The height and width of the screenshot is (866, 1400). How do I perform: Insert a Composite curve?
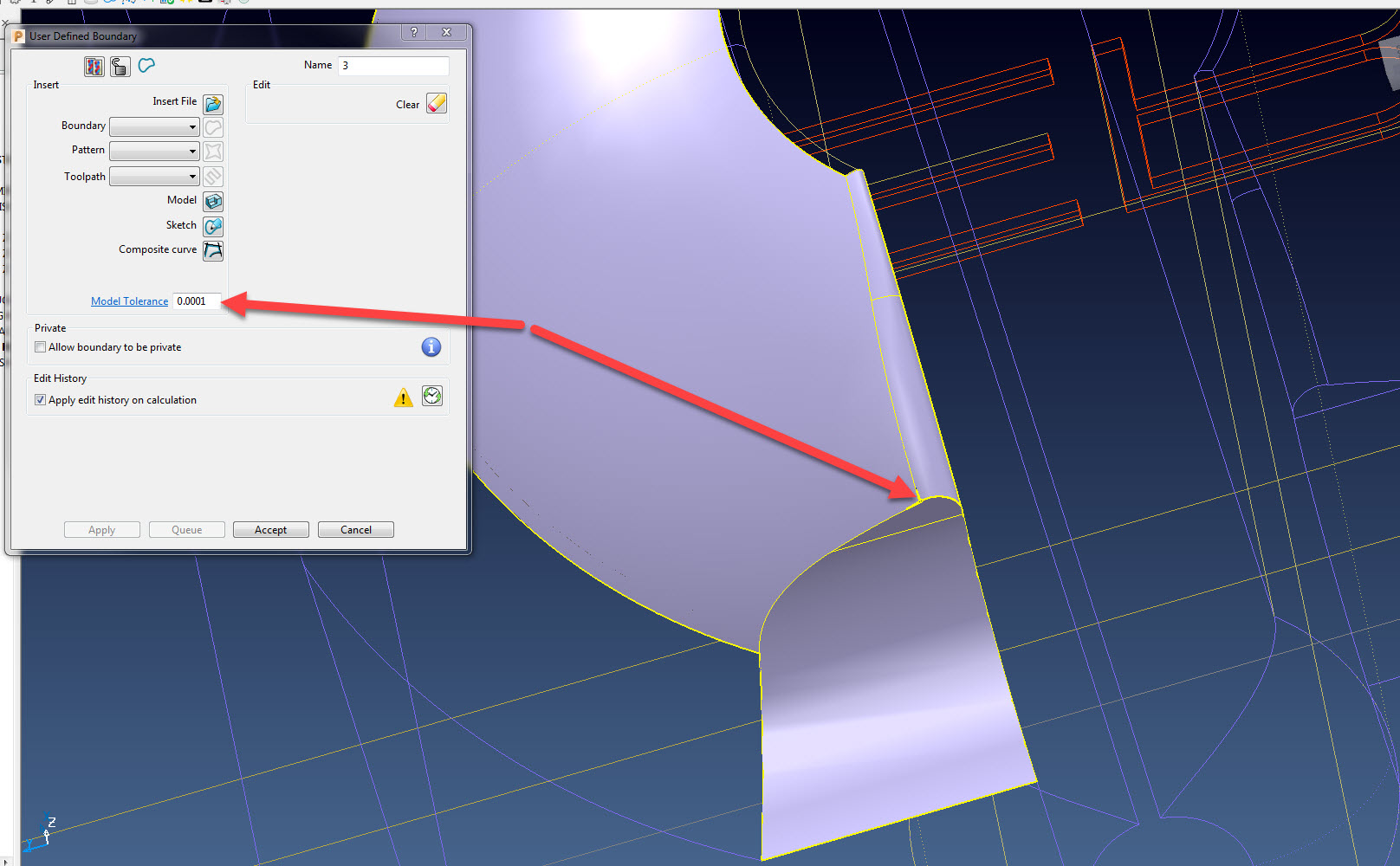212,251
